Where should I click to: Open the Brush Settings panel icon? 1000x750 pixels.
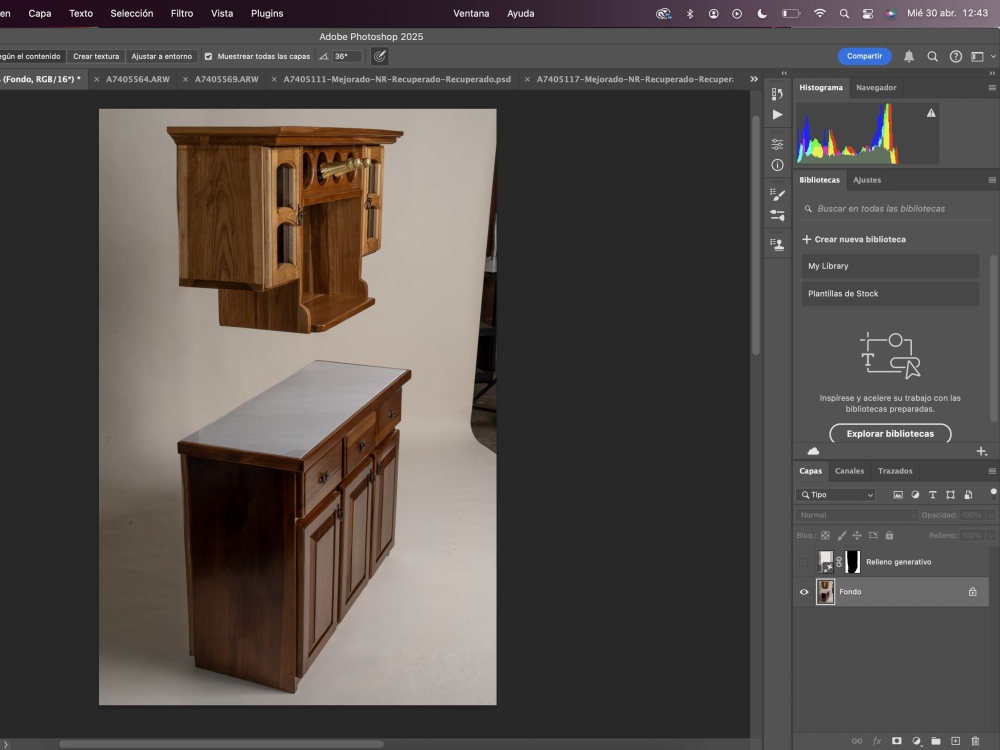pyautogui.click(x=777, y=216)
